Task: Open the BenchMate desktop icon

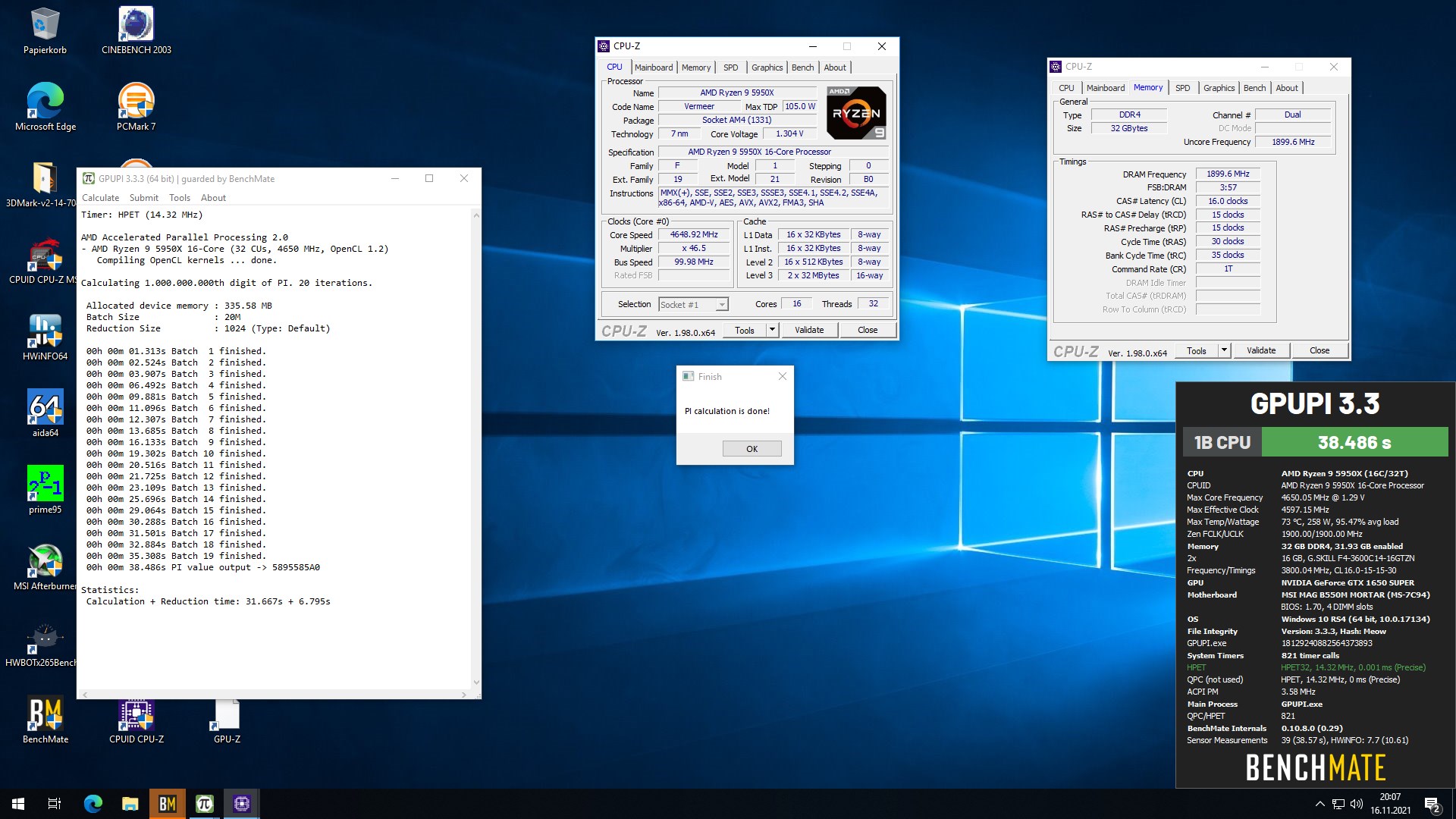Action: (x=45, y=720)
